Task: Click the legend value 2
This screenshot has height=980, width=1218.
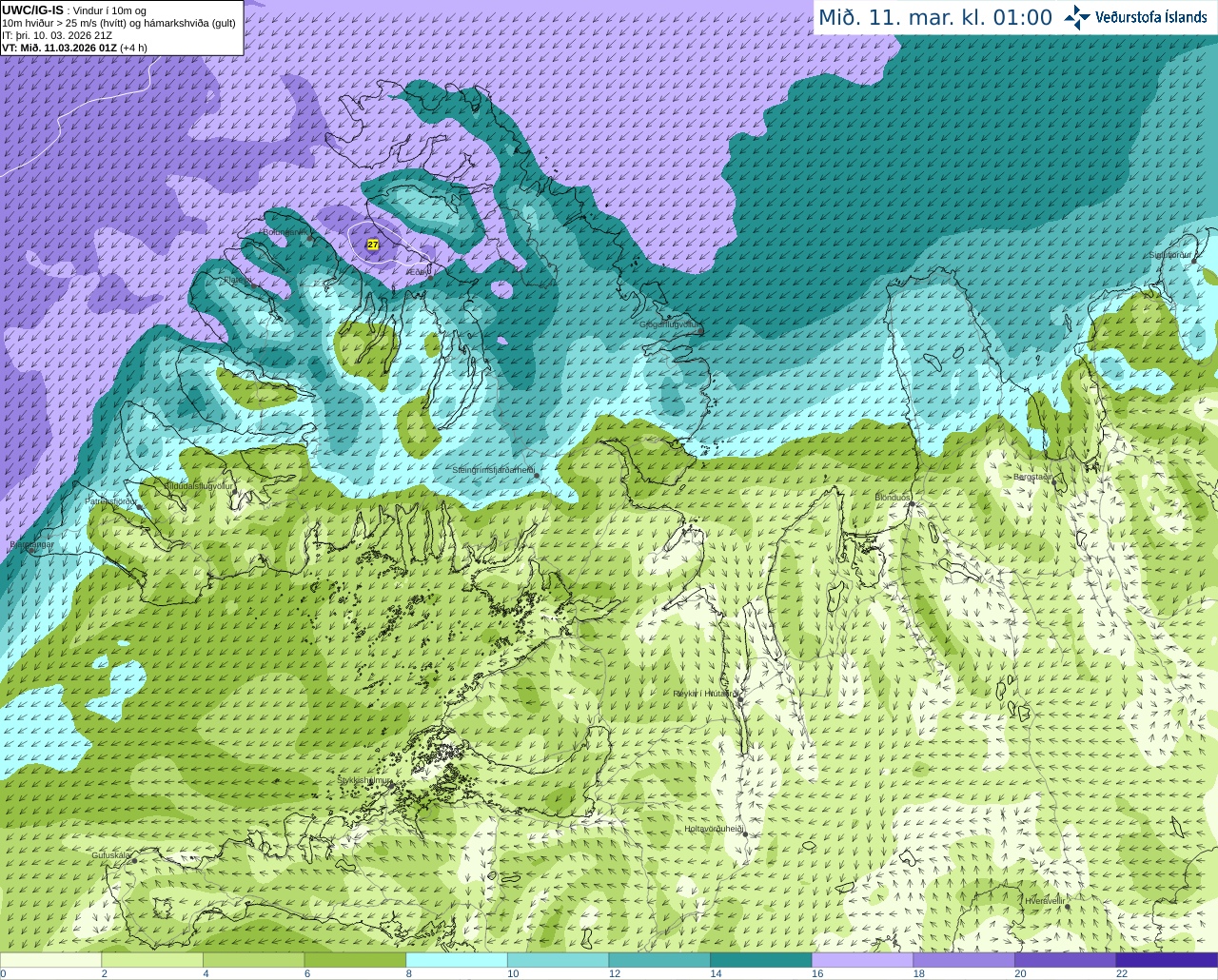Action: [104, 973]
